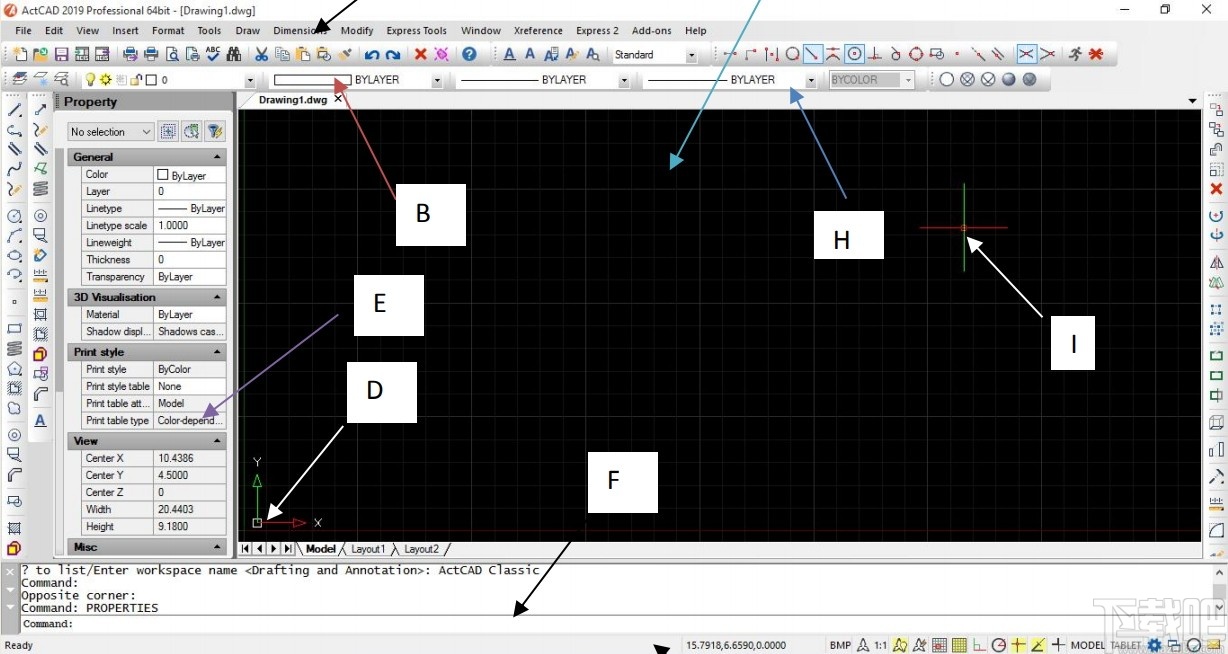Screen dimensions: 1228x654
Task: Open print preview for the drawing
Action: point(173,54)
